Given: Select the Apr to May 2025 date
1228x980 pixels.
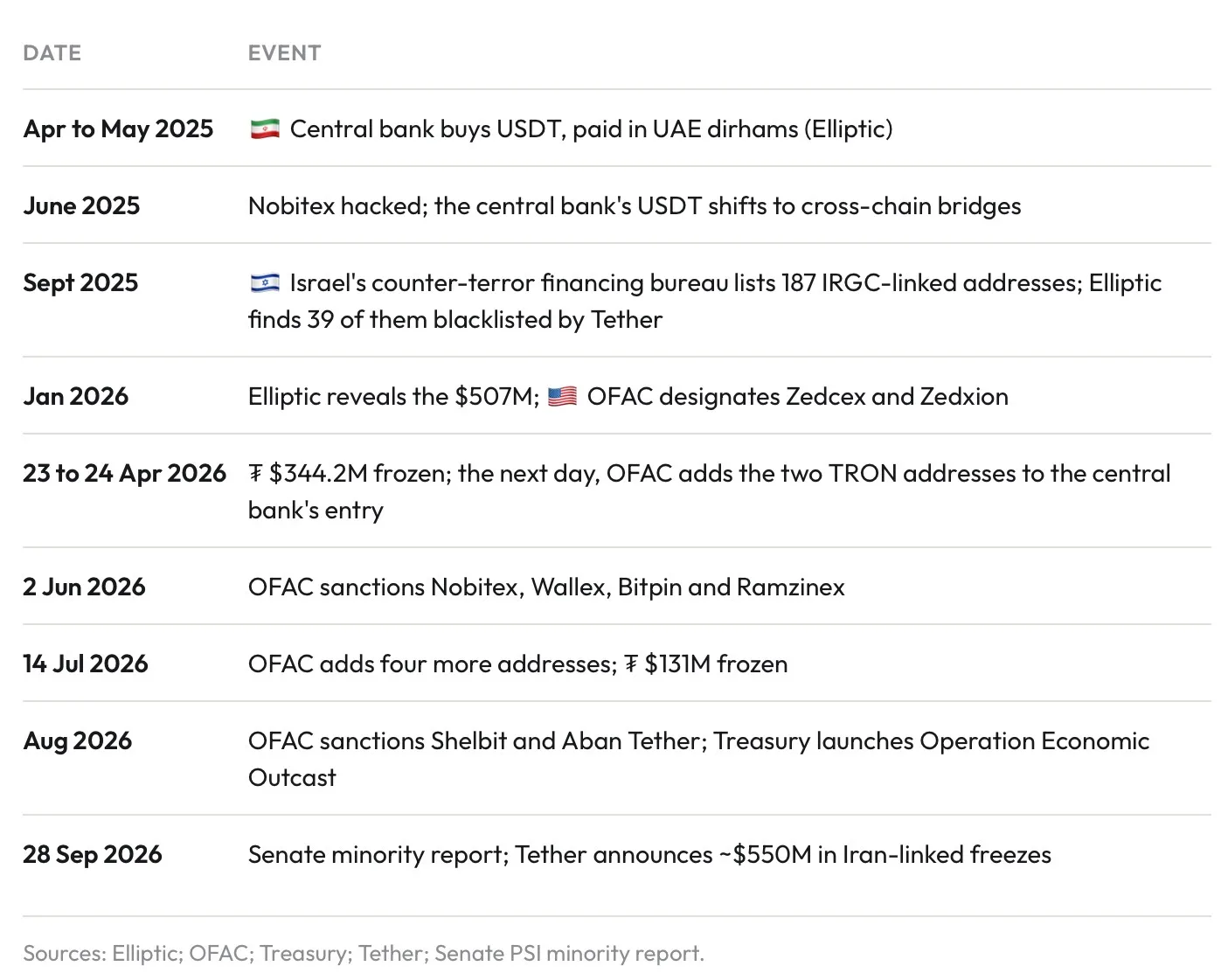Looking at the screenshot, I should point(118,129).
